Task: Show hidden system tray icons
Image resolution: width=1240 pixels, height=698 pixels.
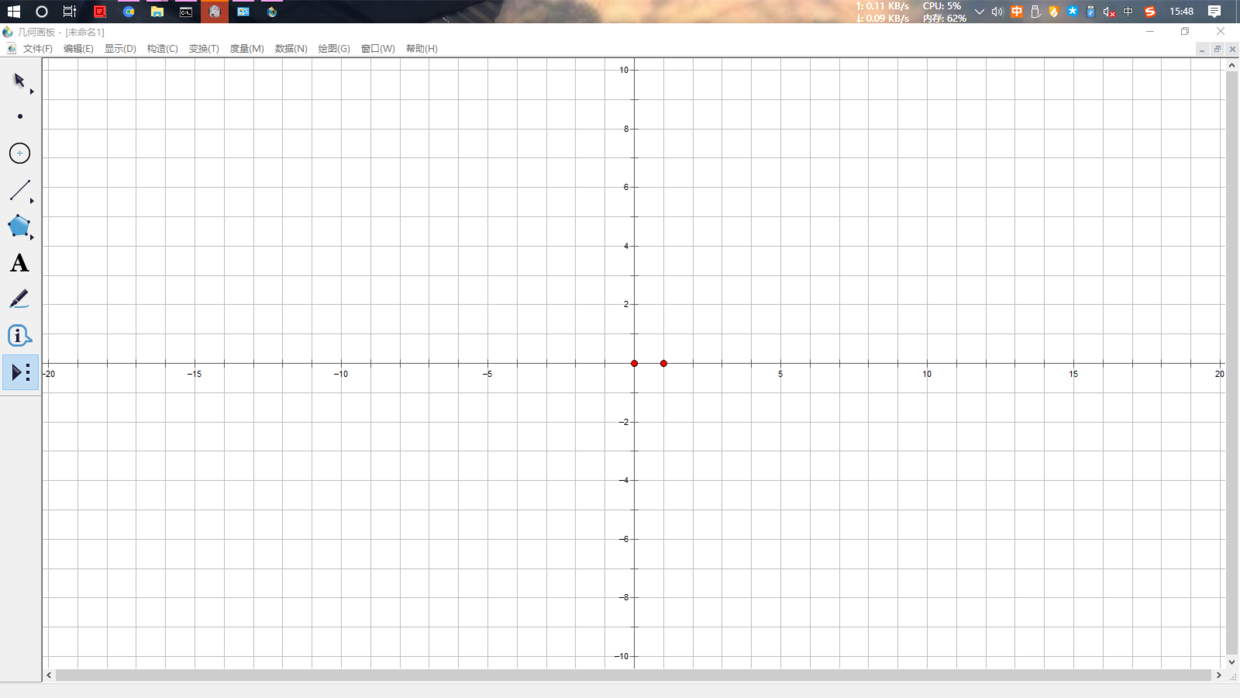Action: 979,12
